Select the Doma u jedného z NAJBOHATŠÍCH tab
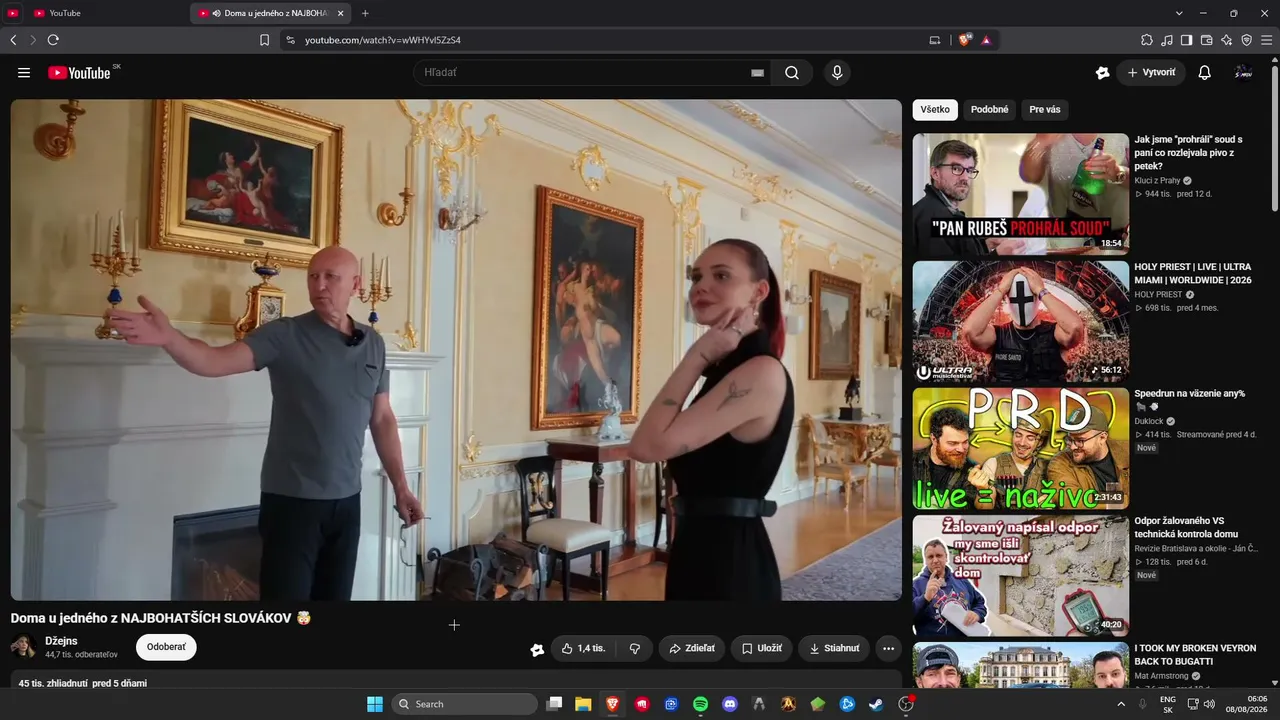The width and height of the screenshot is (1280, 720). [x=272, y=13]
